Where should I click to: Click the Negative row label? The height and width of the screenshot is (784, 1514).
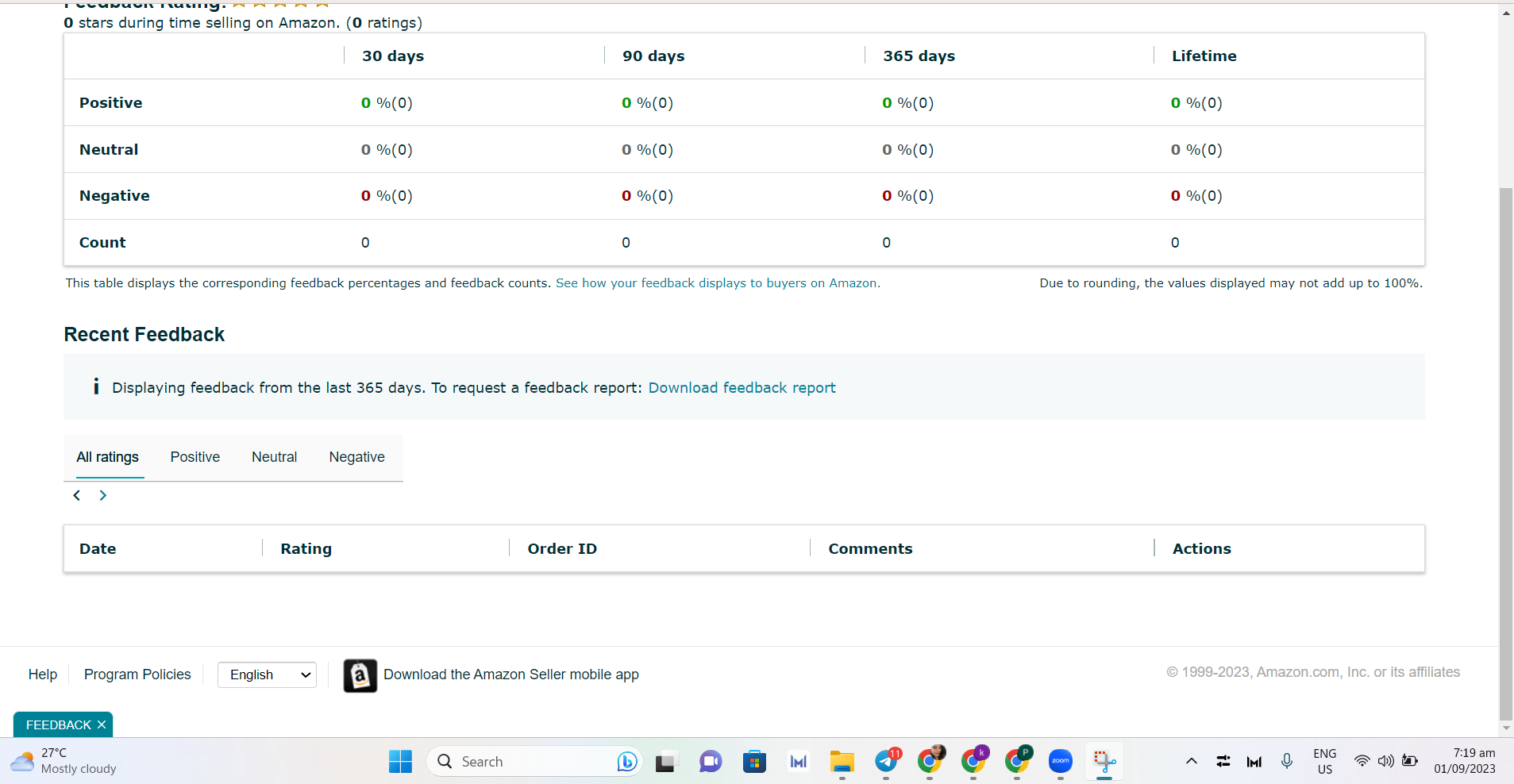[x=114, y=196]
